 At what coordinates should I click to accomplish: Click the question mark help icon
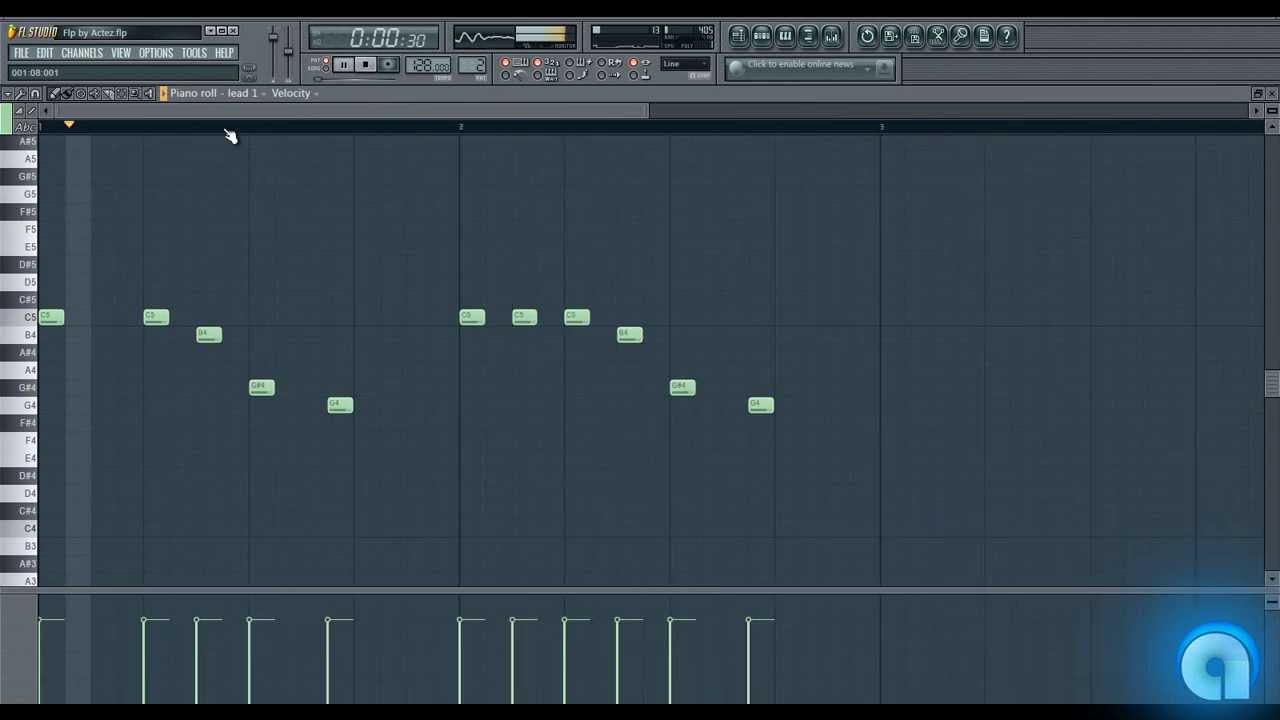pos(1007,36)
